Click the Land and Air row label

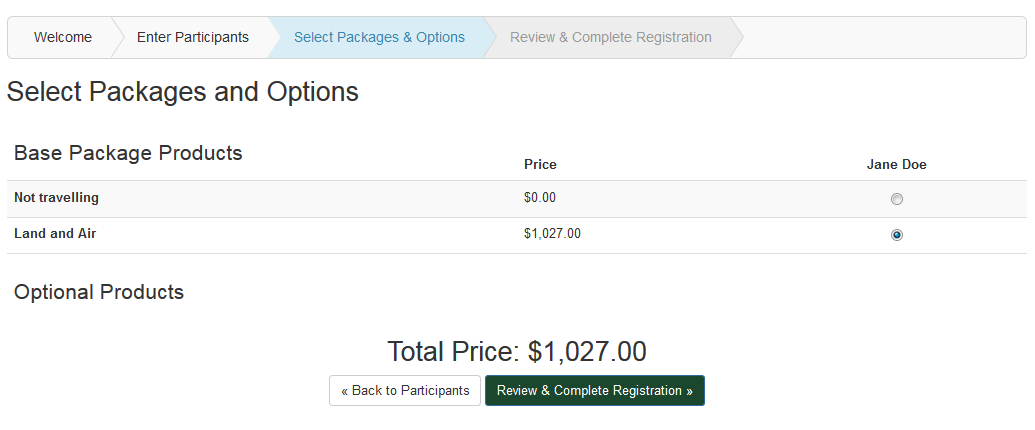pos(55,233)
